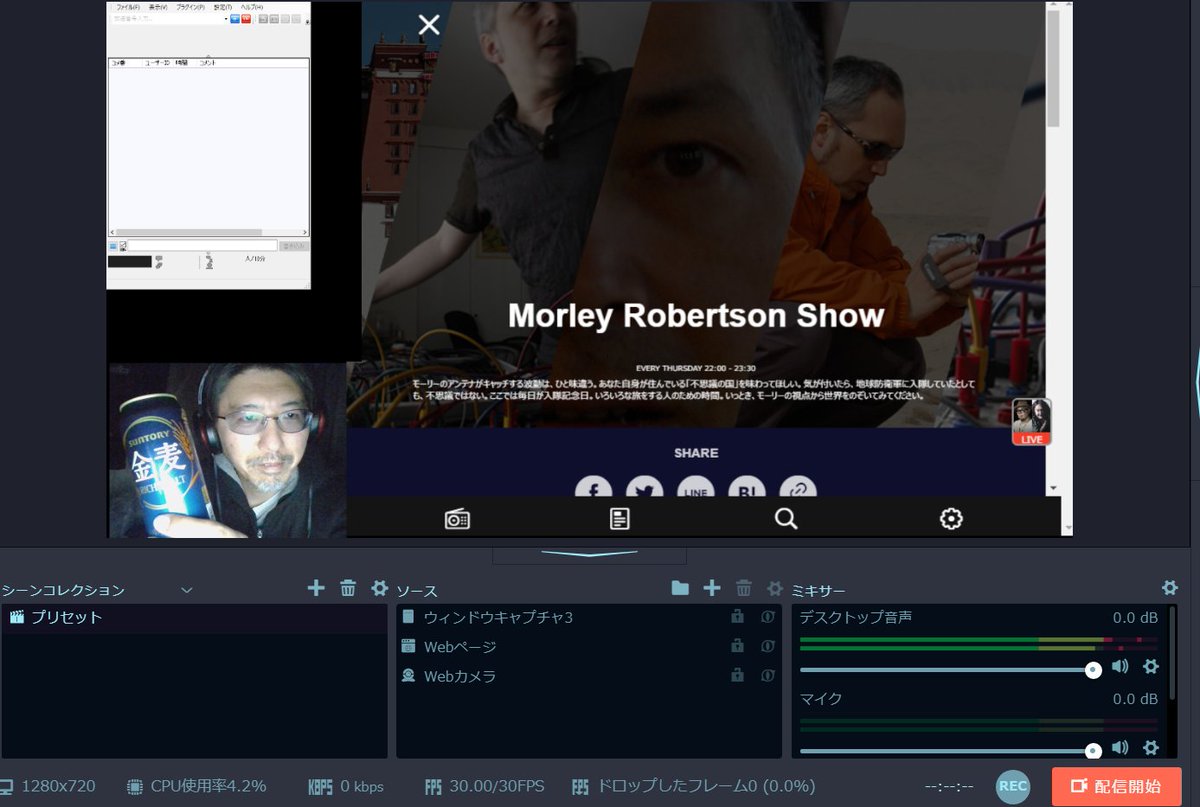Open プラグイン menu in comment viewer
The width and height of the screenshot is (1200, 807).
pos(190,7)
